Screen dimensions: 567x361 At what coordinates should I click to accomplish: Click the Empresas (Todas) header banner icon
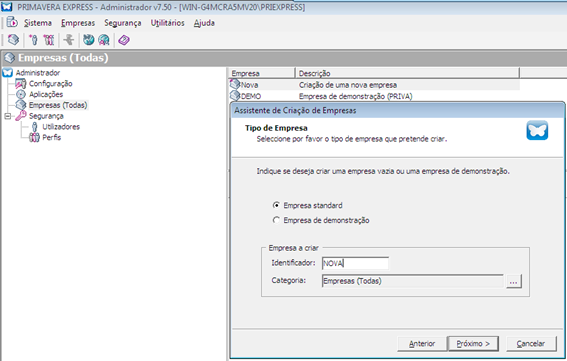coord(9,58)
